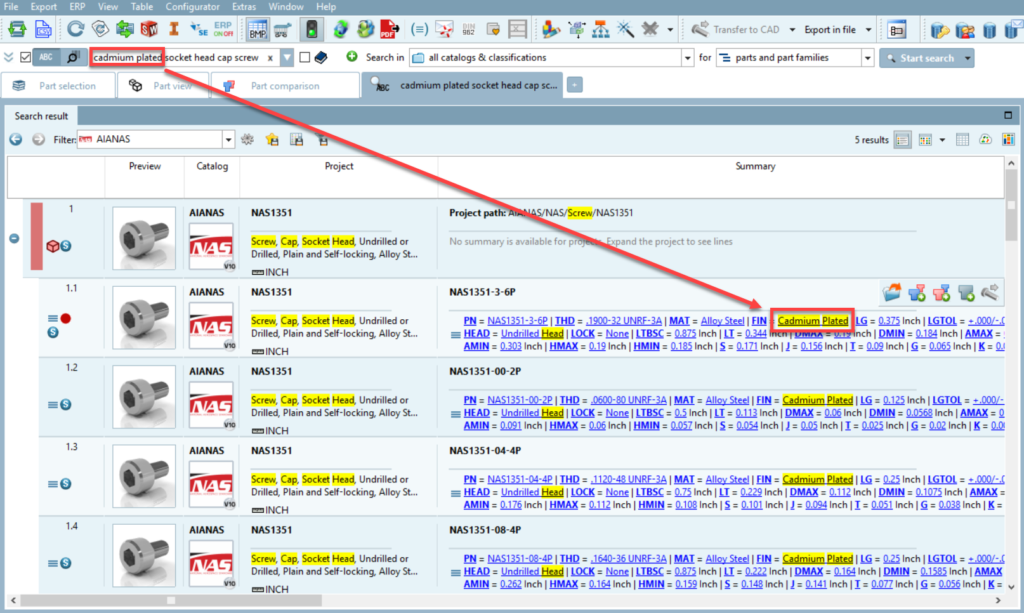
Task: Select the plain table view icon
Action: click(x=962, y=140)
